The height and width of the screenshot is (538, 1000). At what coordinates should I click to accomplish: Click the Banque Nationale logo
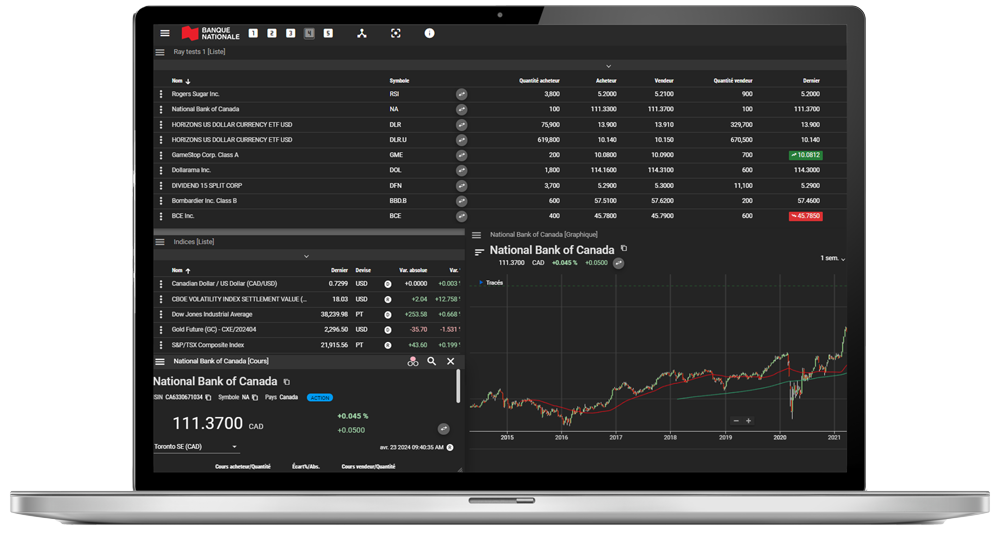(x=210, y=33)
